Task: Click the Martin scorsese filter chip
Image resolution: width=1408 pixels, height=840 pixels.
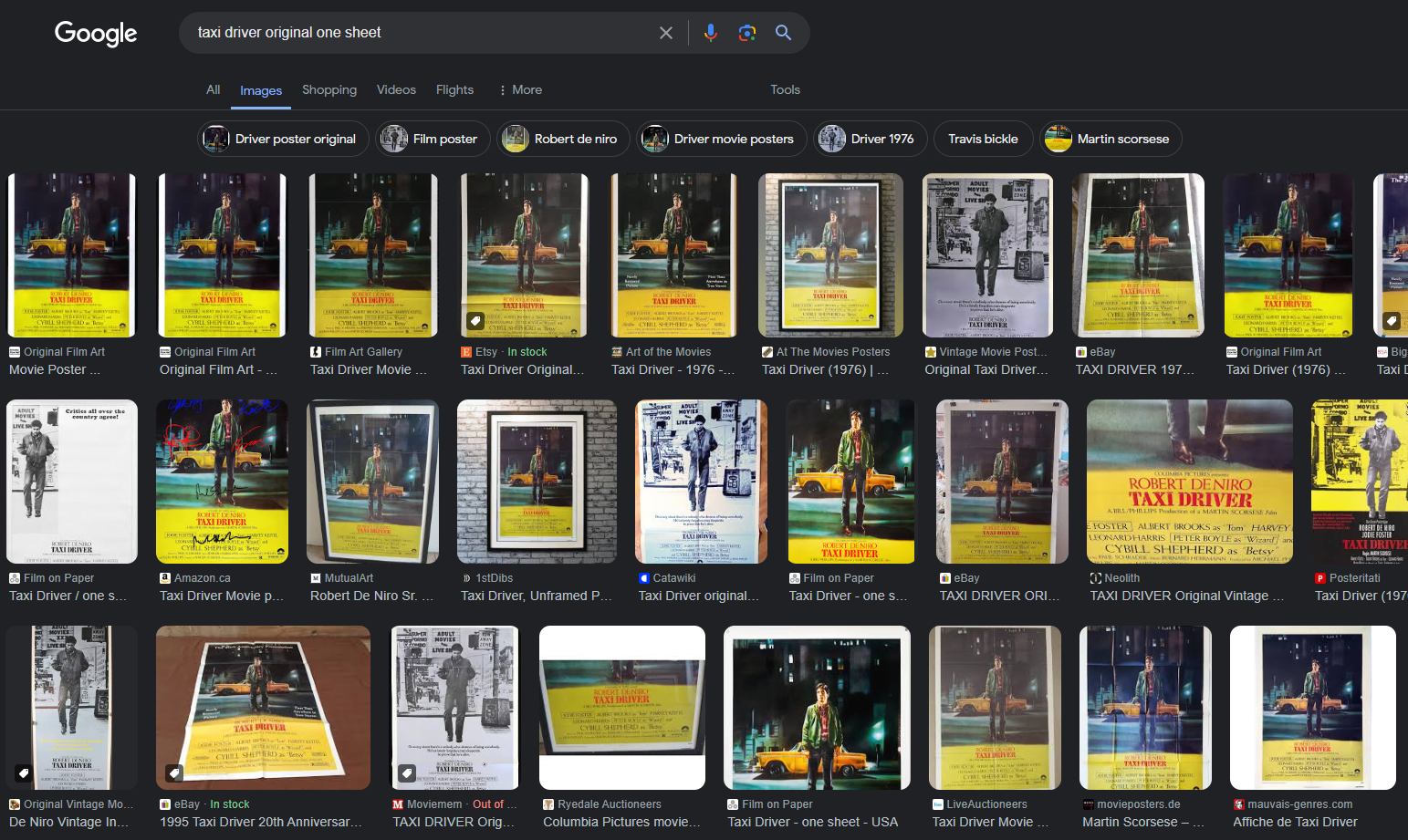Action: click(x=1111, y=139)
